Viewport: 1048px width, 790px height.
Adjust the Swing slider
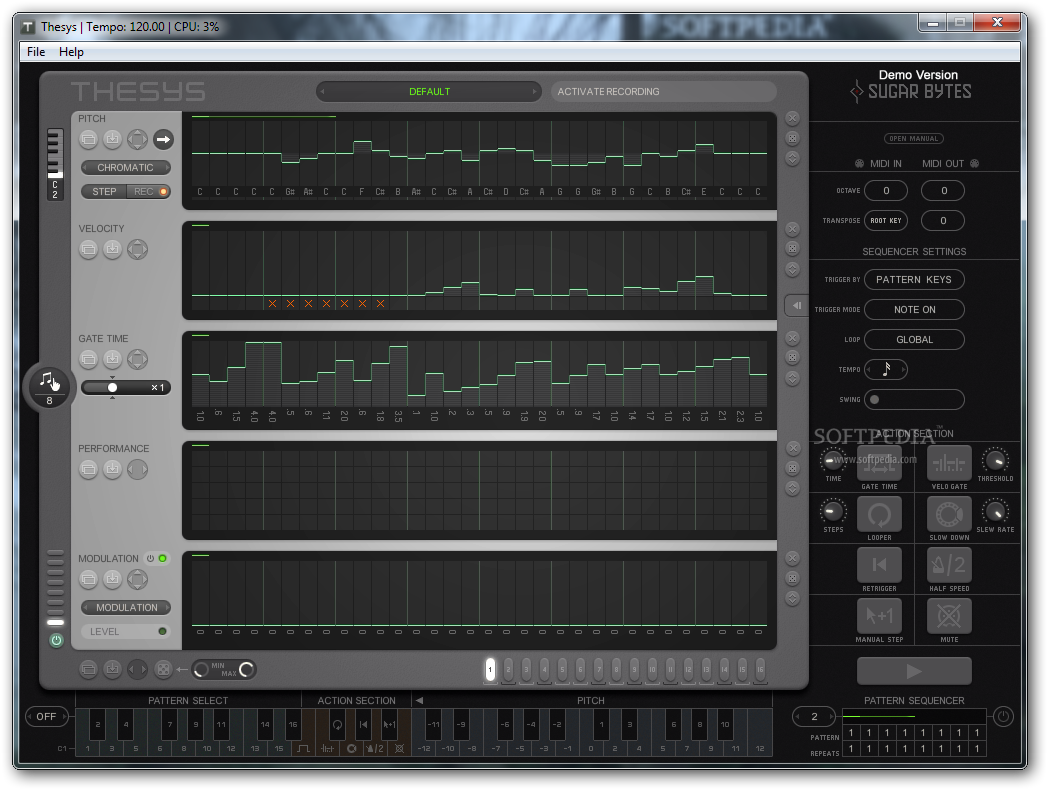click(914, 400)
